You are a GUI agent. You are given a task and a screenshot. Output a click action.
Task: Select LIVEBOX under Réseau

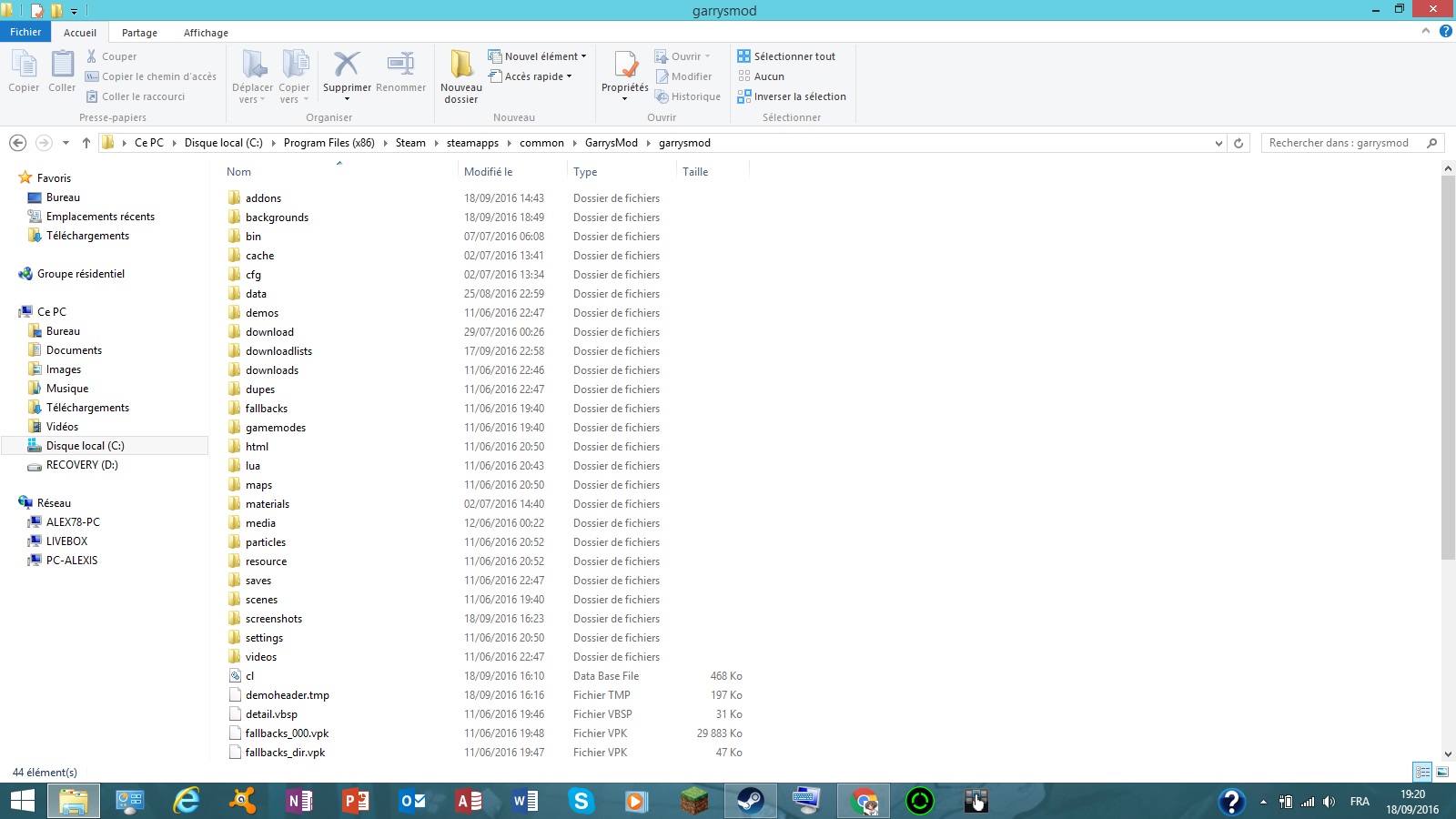click(x=66, y=541)
